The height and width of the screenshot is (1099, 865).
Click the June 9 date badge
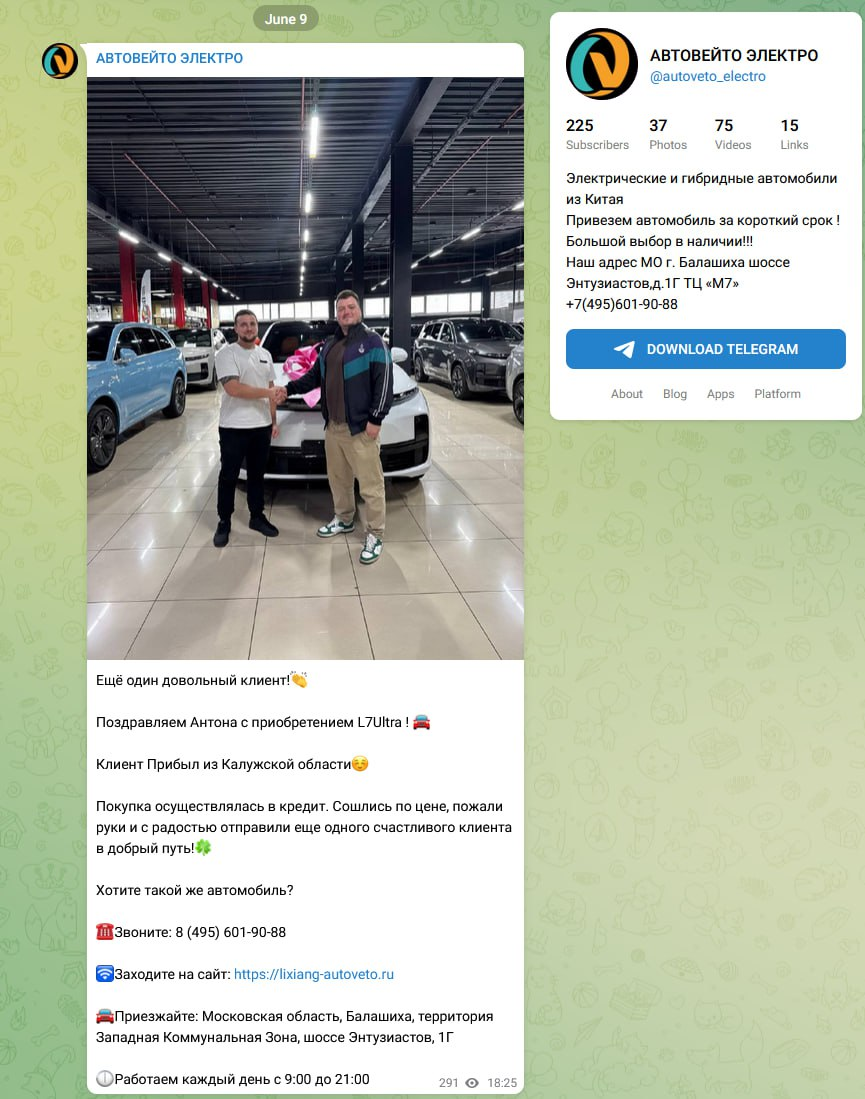coord(286,19)
